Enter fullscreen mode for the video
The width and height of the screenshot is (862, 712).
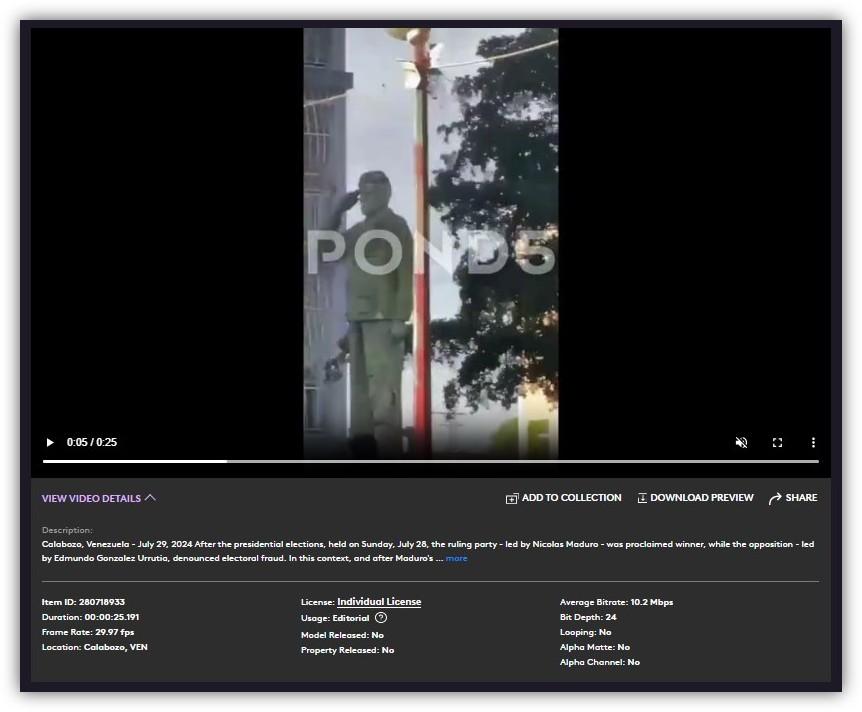pyautogui.click(x=777, y=442)
